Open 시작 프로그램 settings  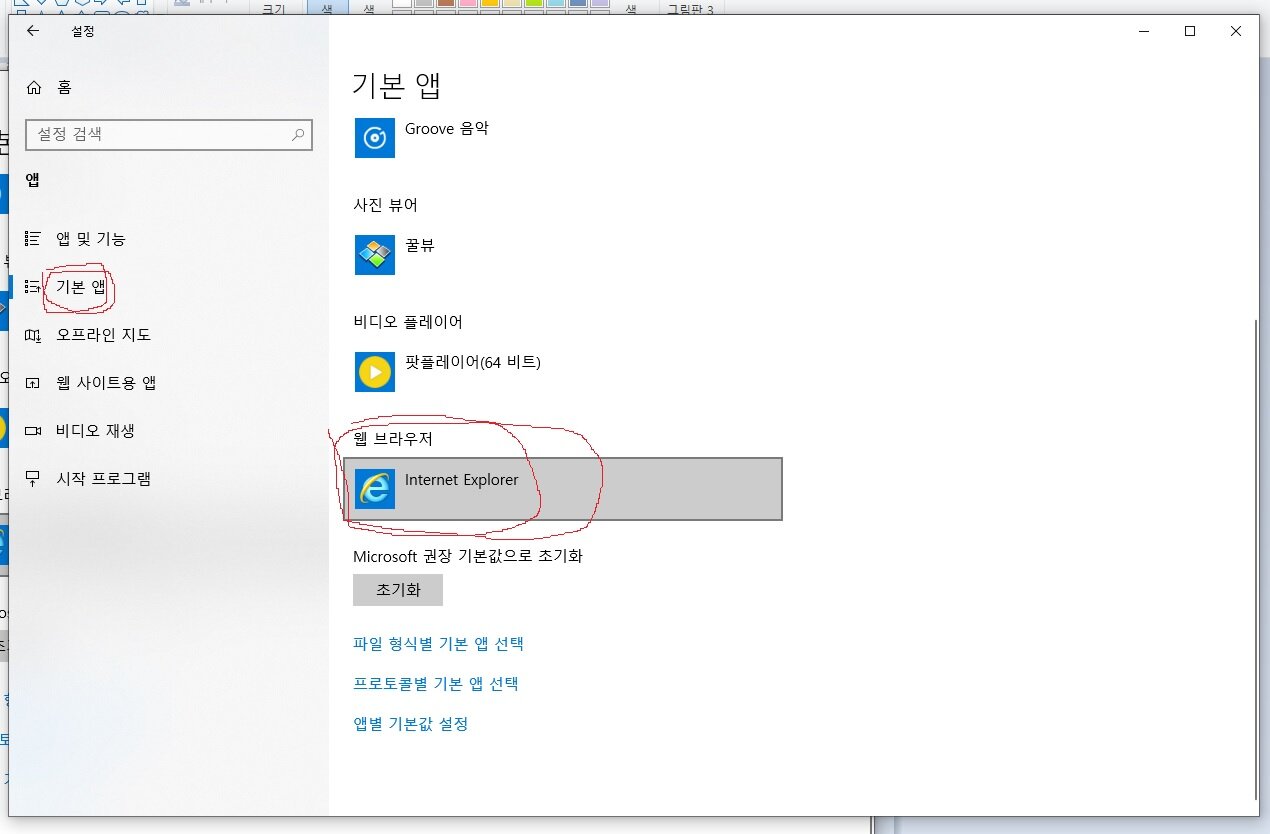103,479
